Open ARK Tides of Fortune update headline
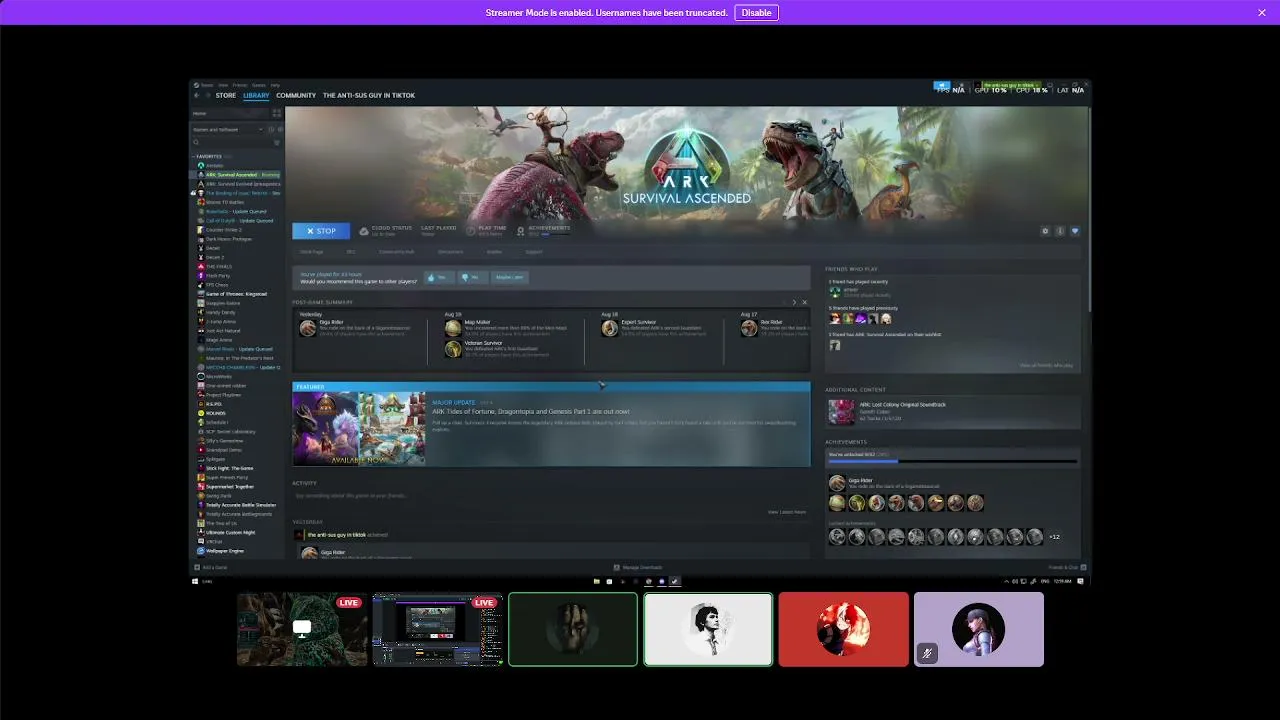Image resolution: width=1280 pixels, height=720 pixels. 531,411
